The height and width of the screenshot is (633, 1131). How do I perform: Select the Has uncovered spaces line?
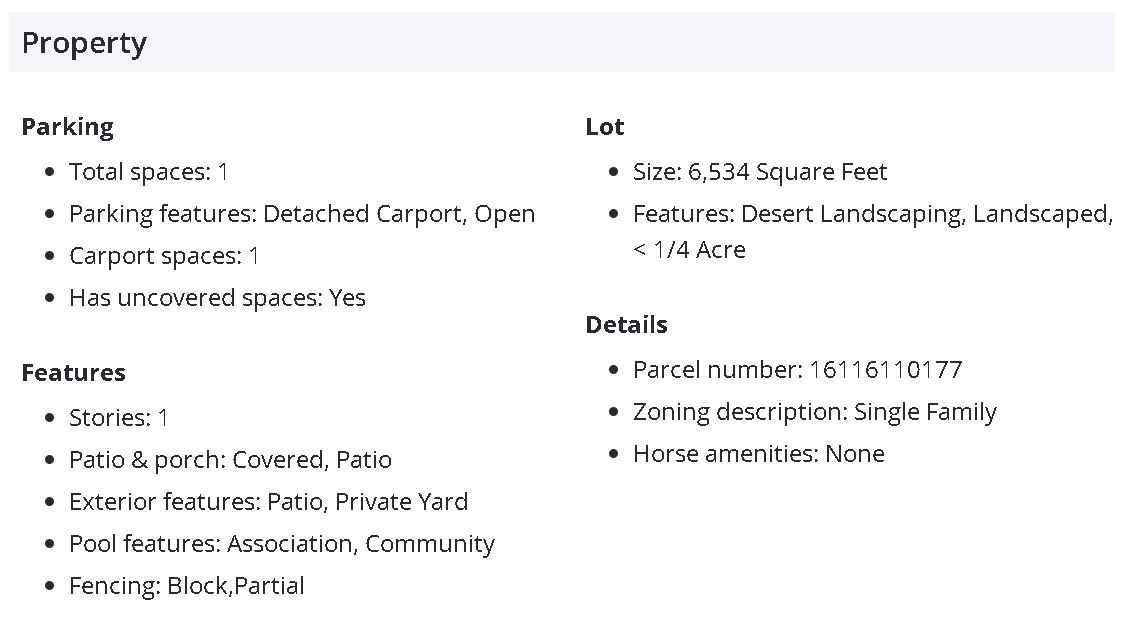(217, 298)
